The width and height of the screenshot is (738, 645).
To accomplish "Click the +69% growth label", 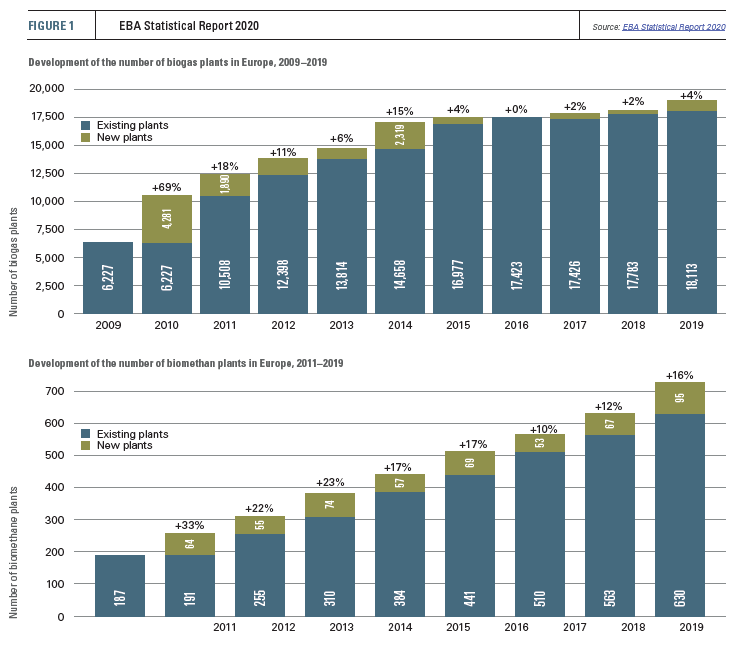I will coord(167,187).
